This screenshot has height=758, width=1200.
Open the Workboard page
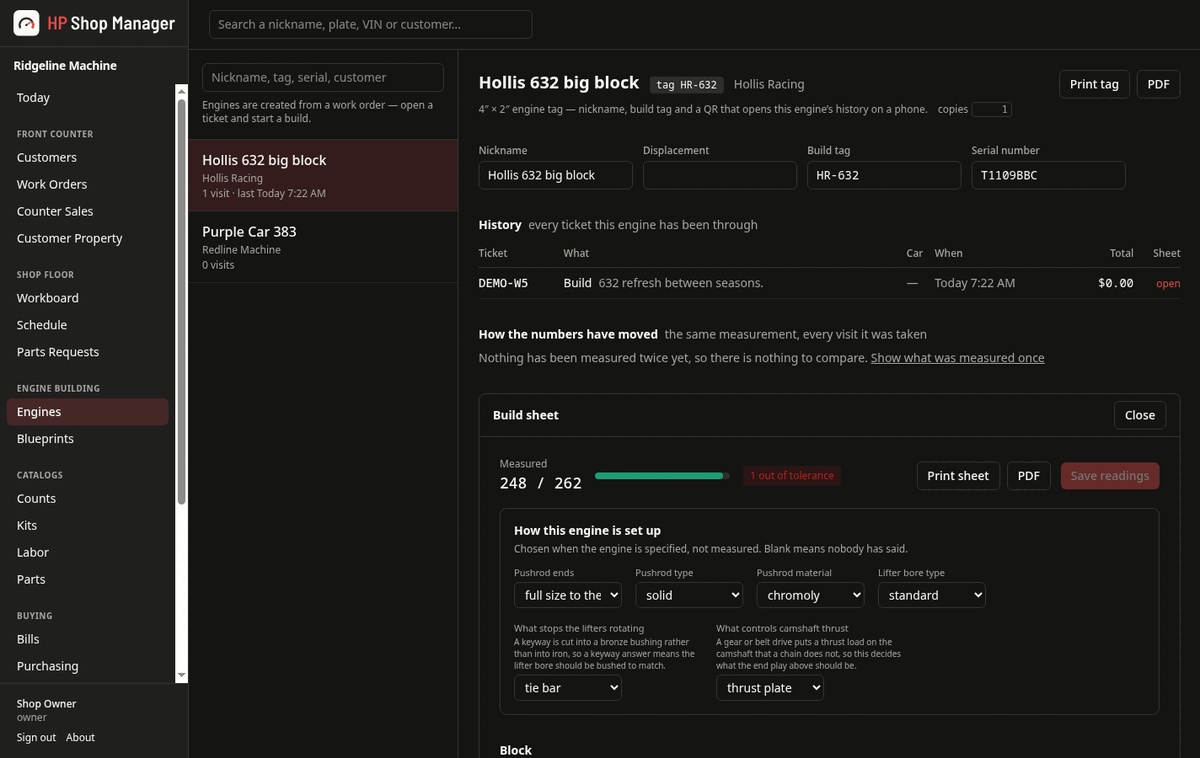click(87, 298)
